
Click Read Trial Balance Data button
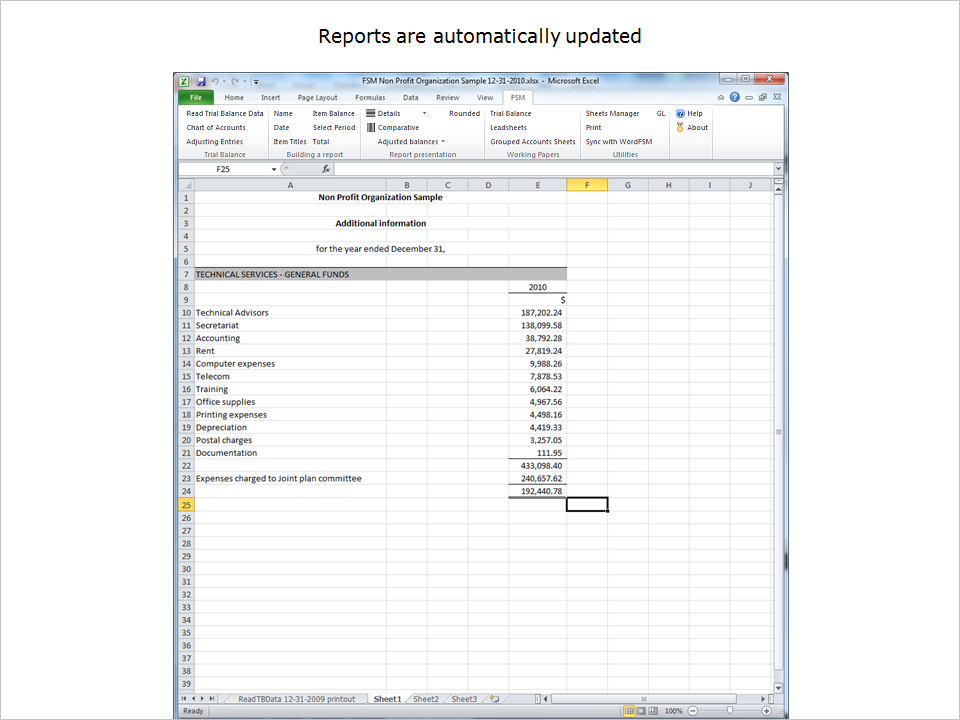225,114
